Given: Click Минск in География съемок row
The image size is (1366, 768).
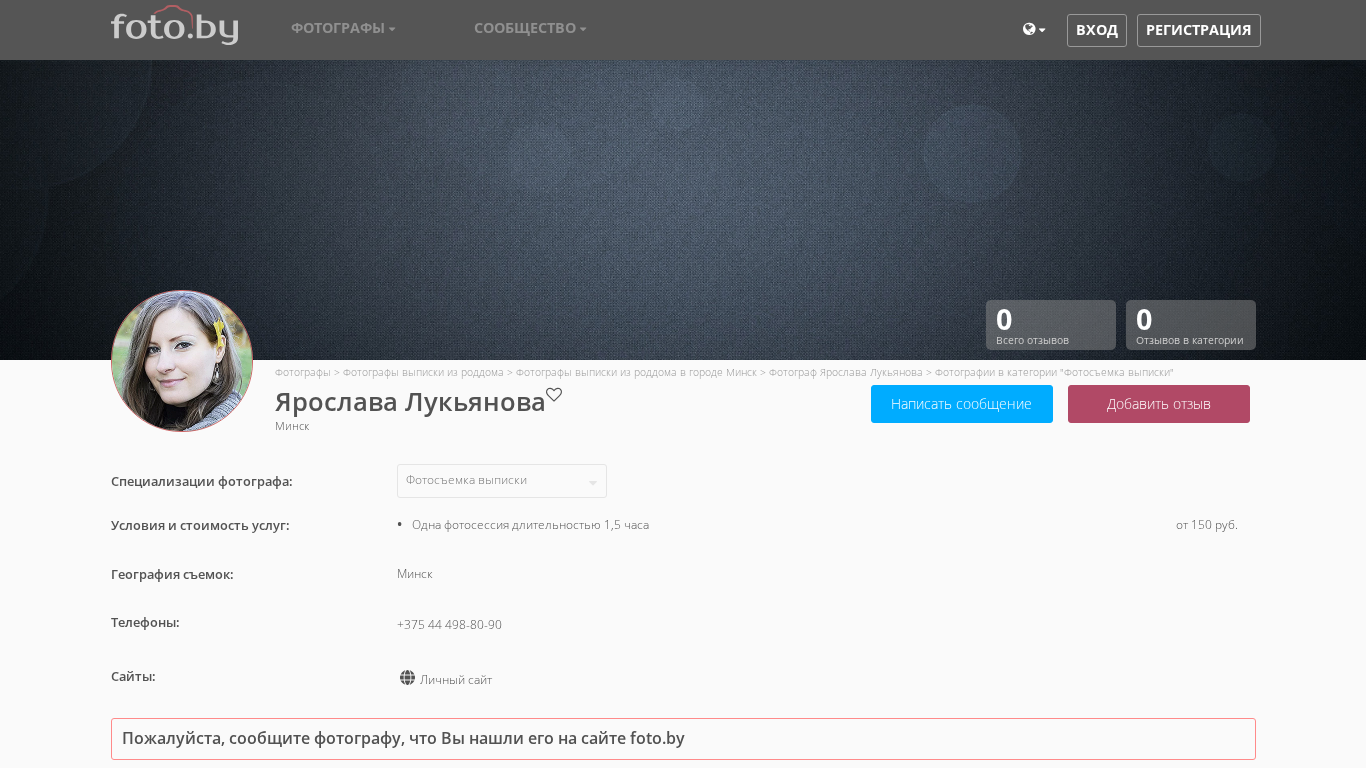Looking at the screenshot, I should click(415, 574).
